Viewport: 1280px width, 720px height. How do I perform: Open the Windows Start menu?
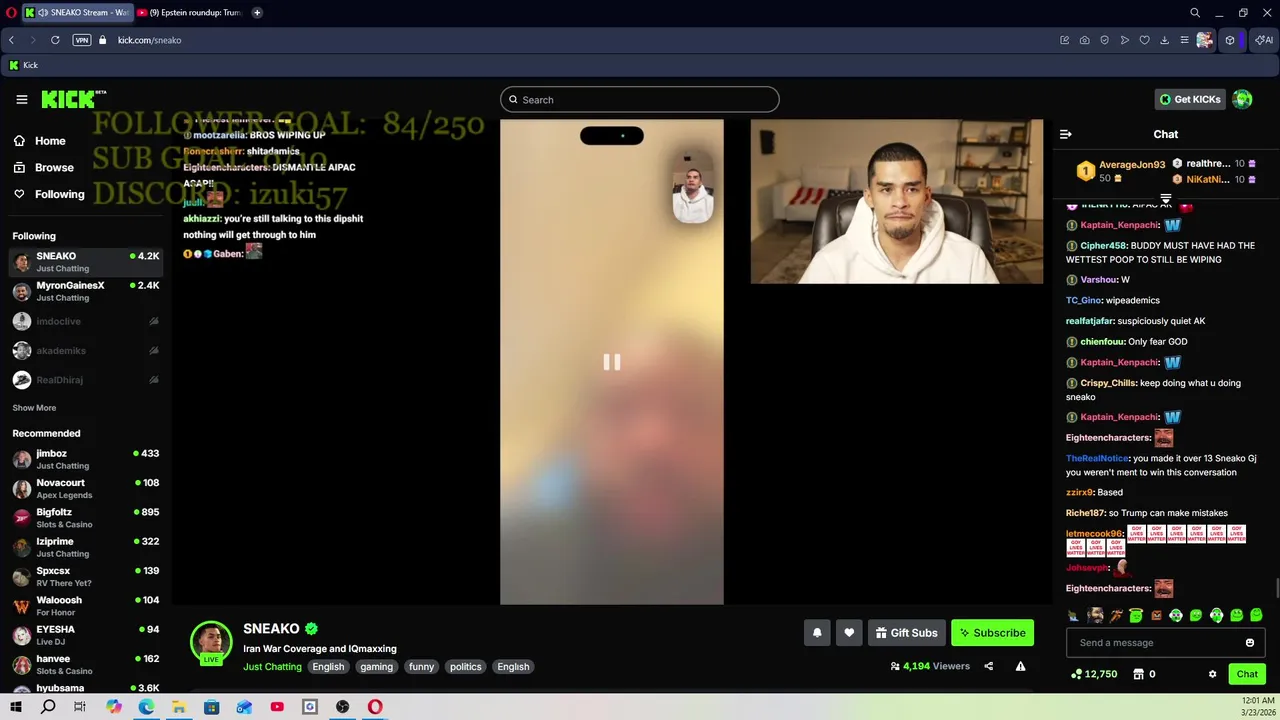click(16, 707)
